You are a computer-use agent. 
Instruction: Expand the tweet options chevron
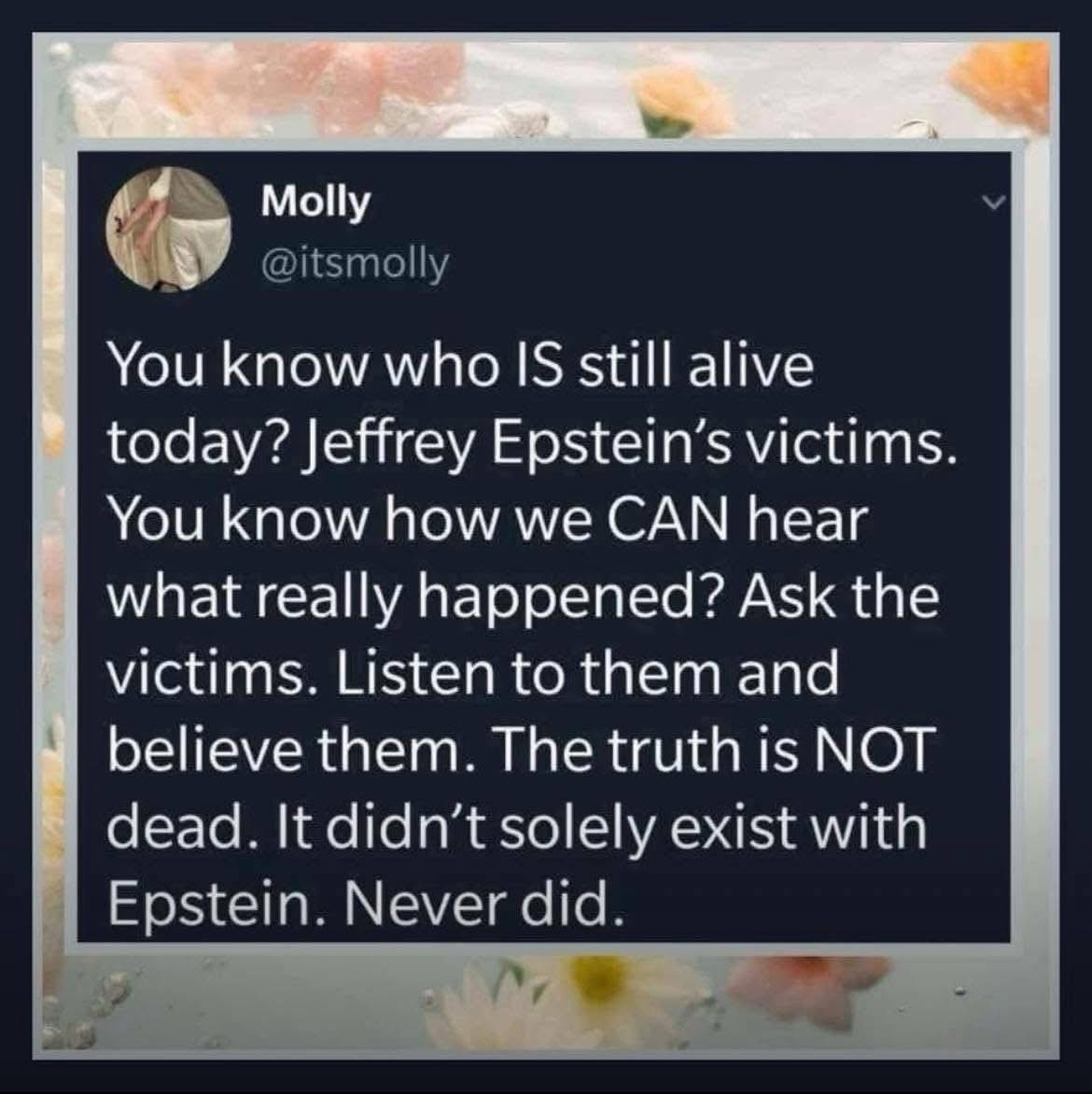click(994, 203)
